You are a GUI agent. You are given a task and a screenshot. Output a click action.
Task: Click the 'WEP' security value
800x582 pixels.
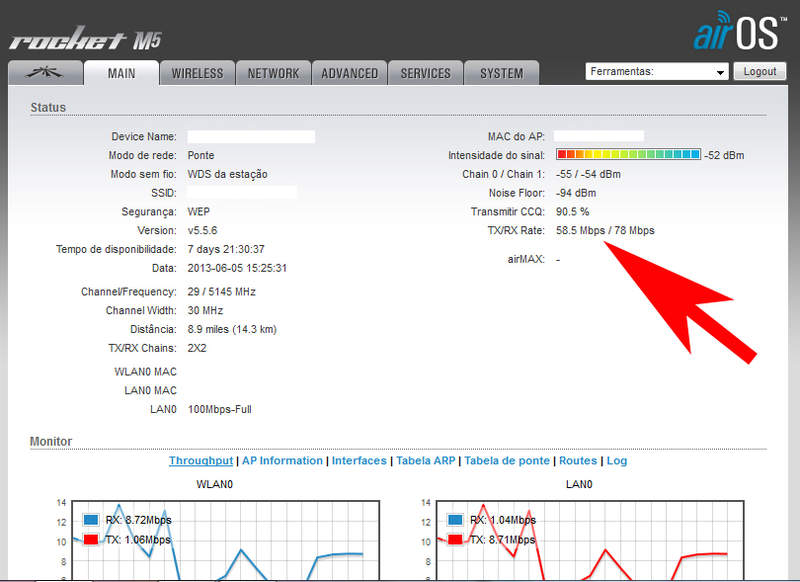198,212
